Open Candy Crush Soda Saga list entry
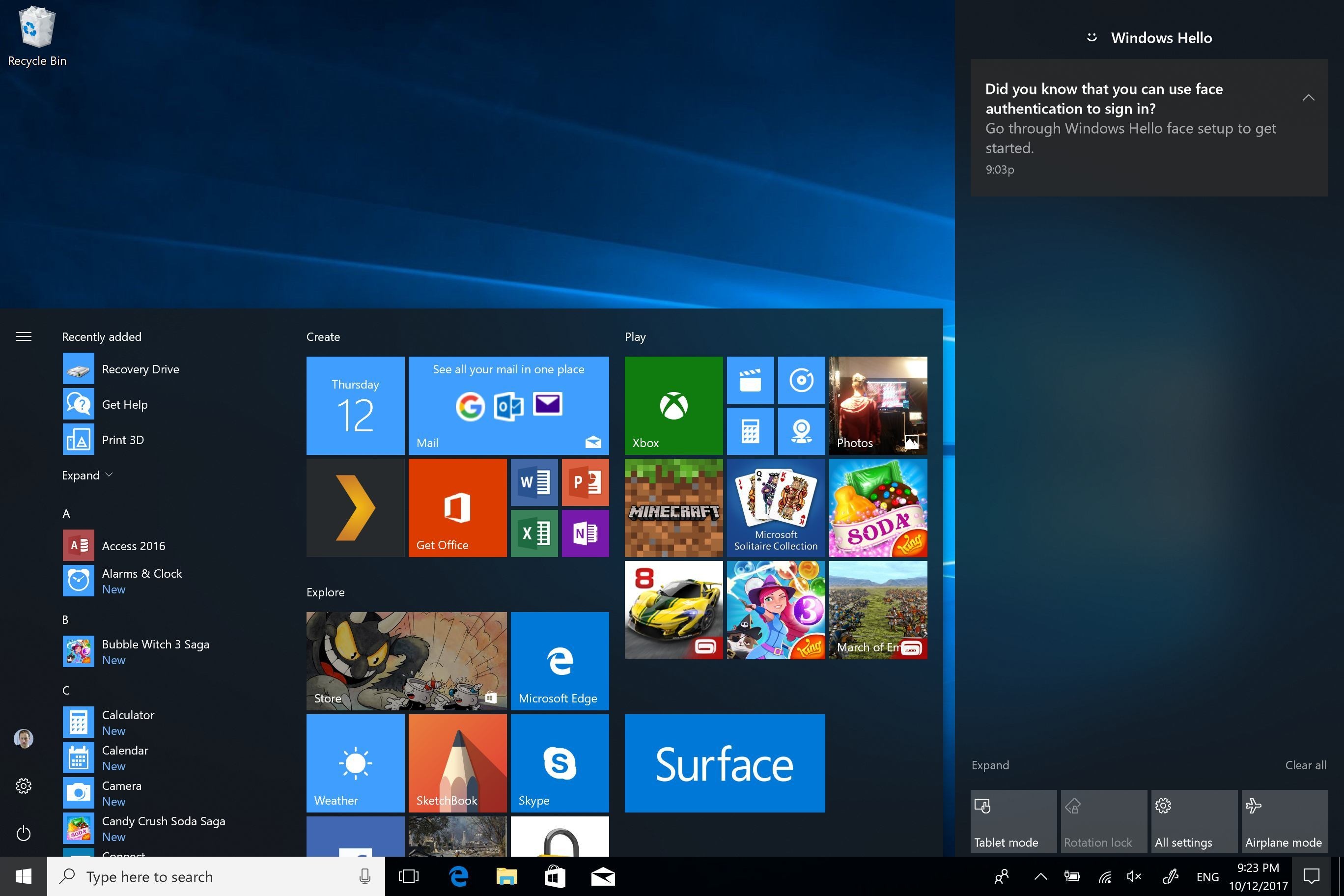 (171, 829)
